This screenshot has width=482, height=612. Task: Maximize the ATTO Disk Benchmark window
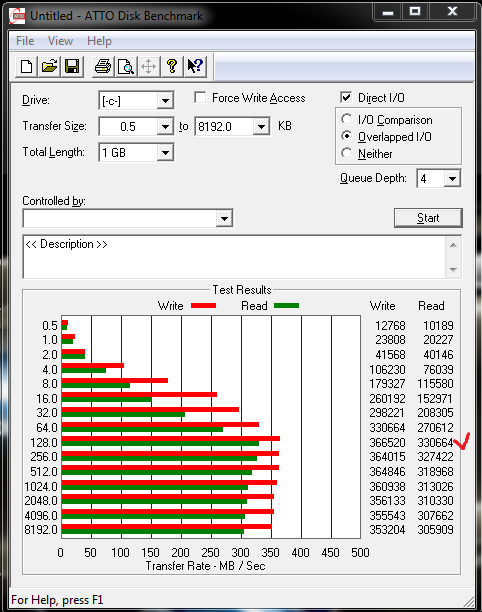pos(415,11)
